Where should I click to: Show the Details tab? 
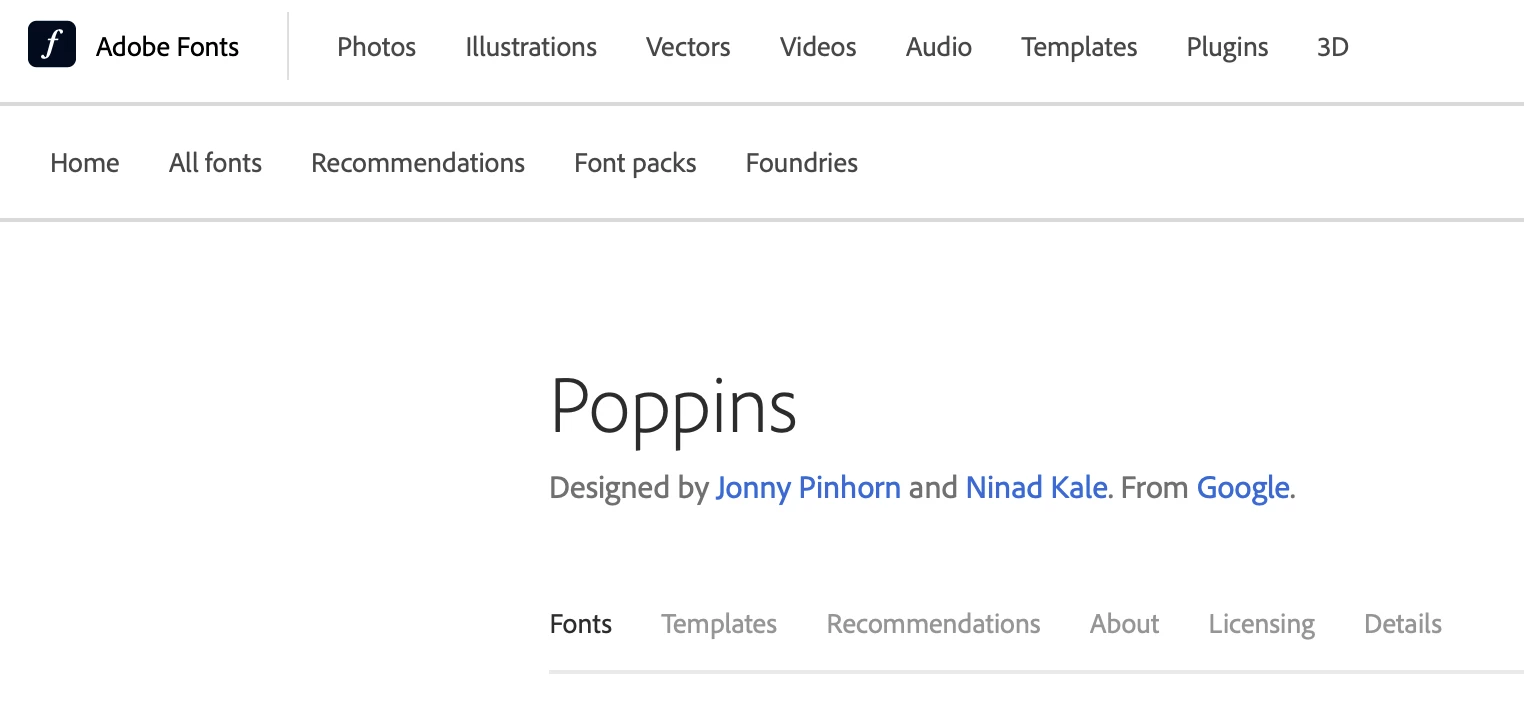coord(1403,624)
